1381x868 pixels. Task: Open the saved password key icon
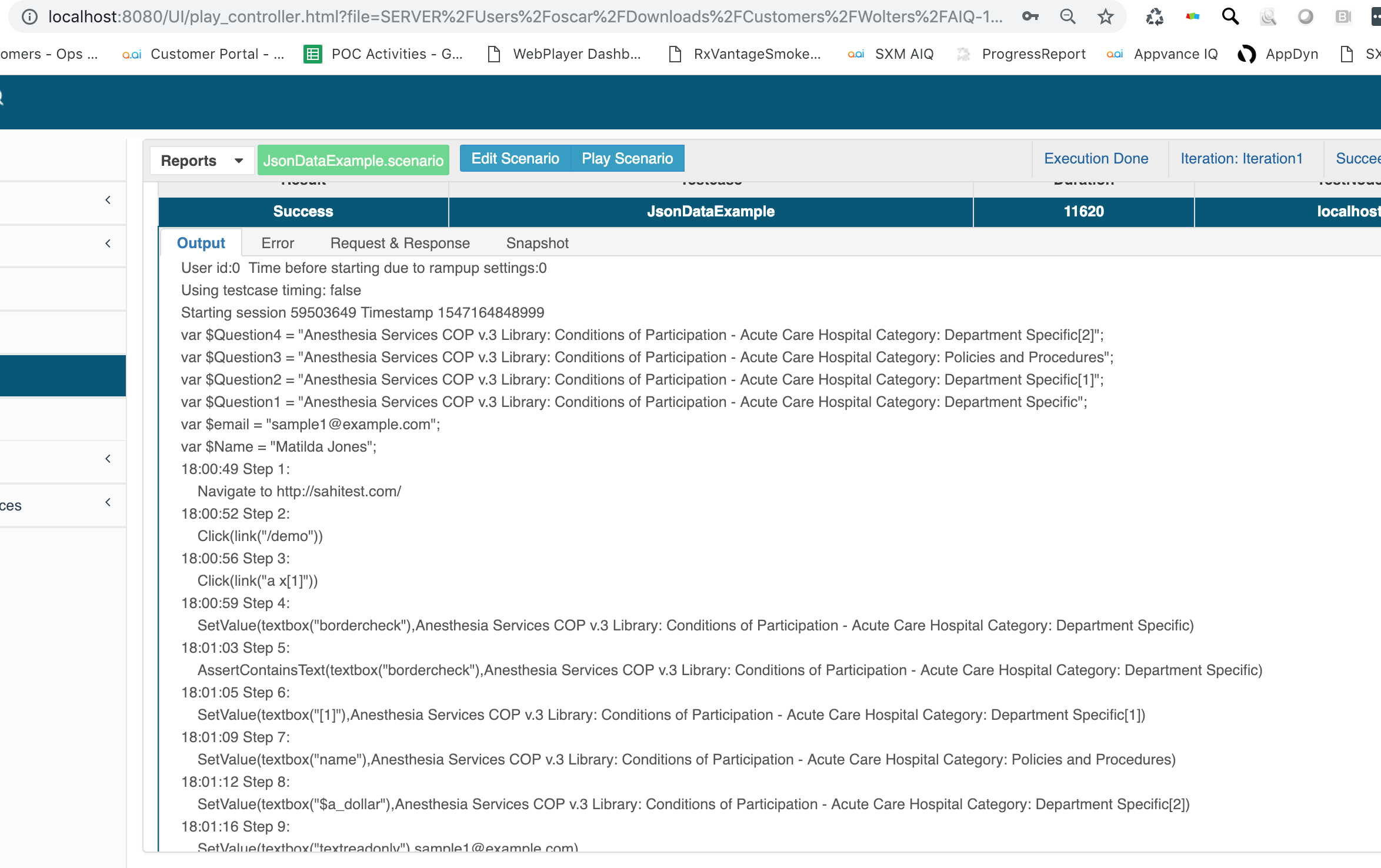click(1030, 16)
